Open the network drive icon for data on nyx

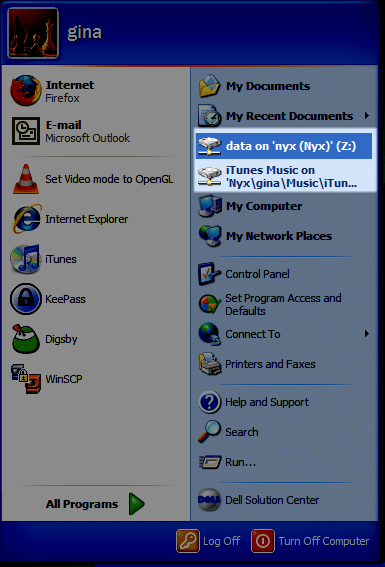click(209, 146)
